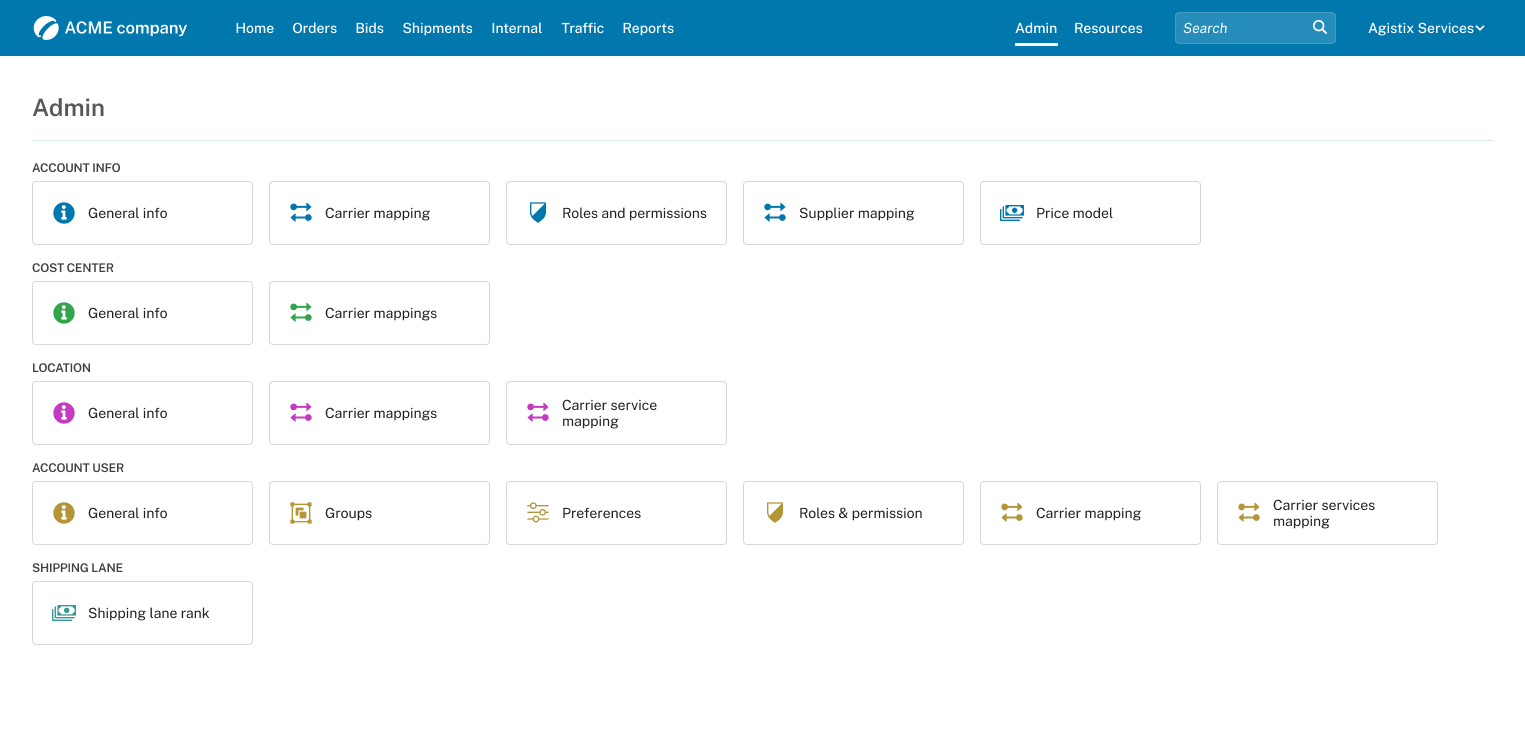The height and width of the screenshot is (751, 1525).
Task: Click the magenta Location general info icon
Action: coord(64,413)
